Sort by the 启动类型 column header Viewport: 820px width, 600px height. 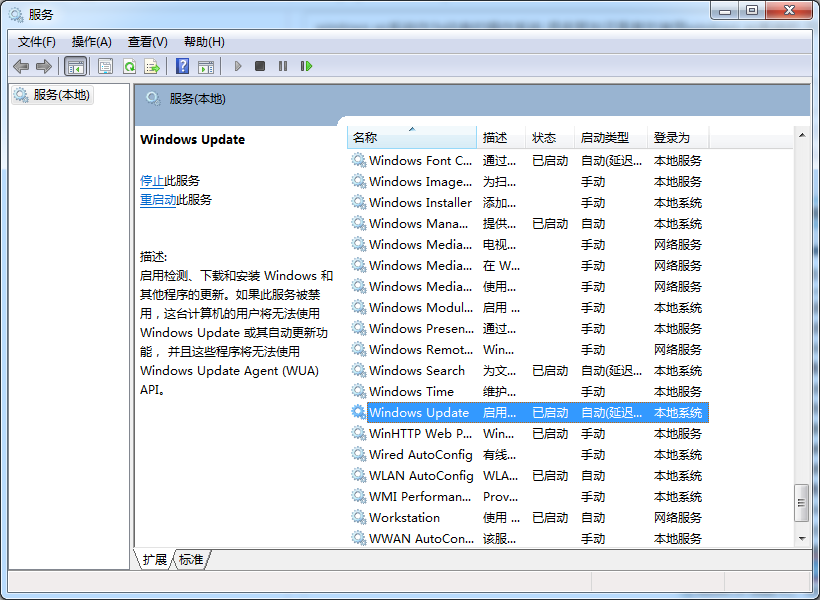tap(611, 138)
